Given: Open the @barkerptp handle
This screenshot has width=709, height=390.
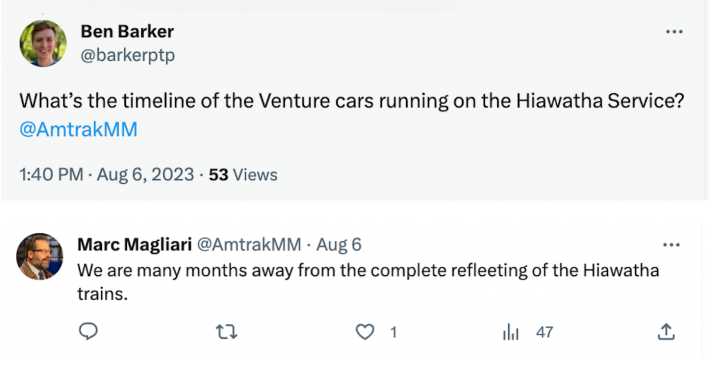Looking at the screenshot, I should click(128, 55).
